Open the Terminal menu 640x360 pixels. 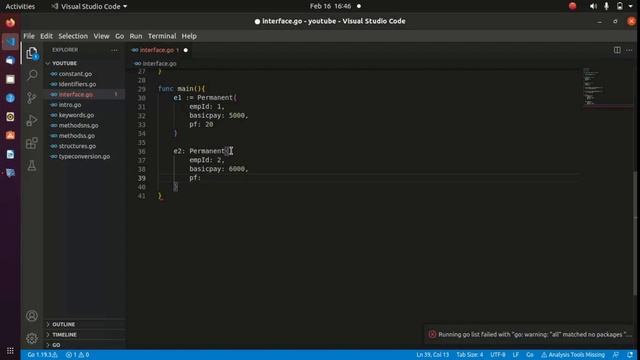pyautogui.click(x=162, y=36)
